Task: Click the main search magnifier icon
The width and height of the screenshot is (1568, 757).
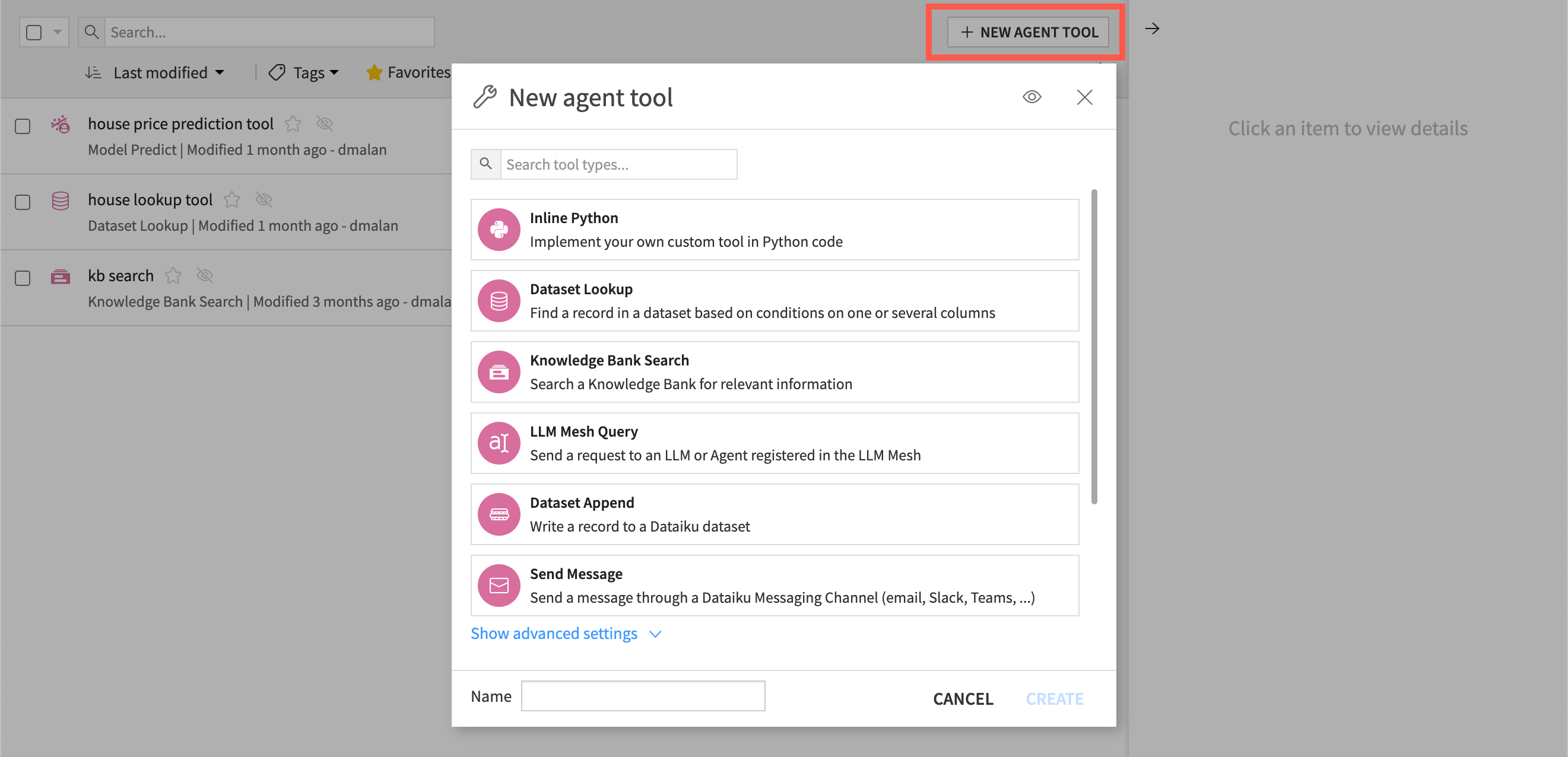Action: [91, 31]
